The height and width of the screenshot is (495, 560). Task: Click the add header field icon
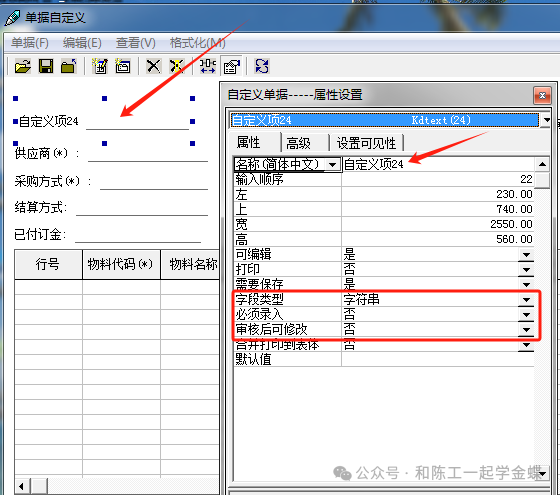tap(100, 66)
